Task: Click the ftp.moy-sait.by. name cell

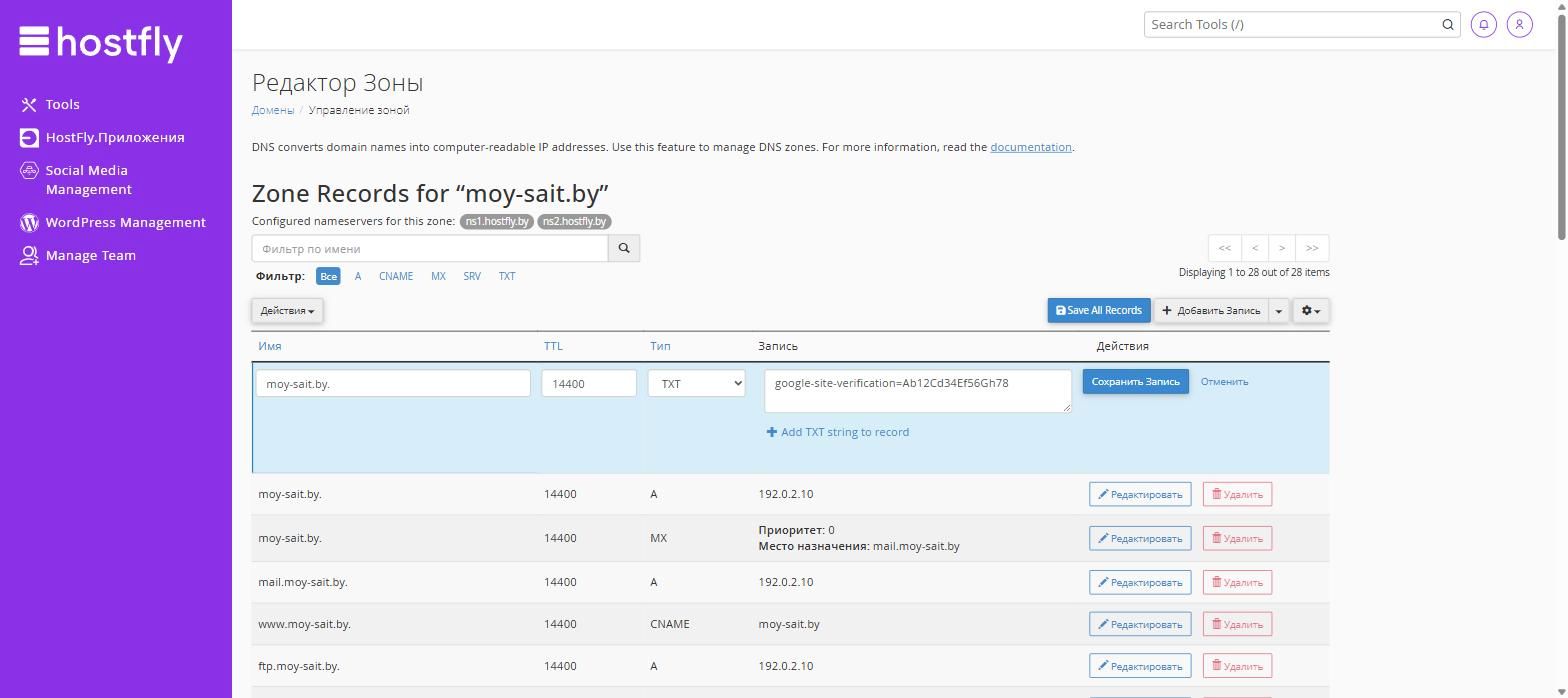Action: (299, 666)
